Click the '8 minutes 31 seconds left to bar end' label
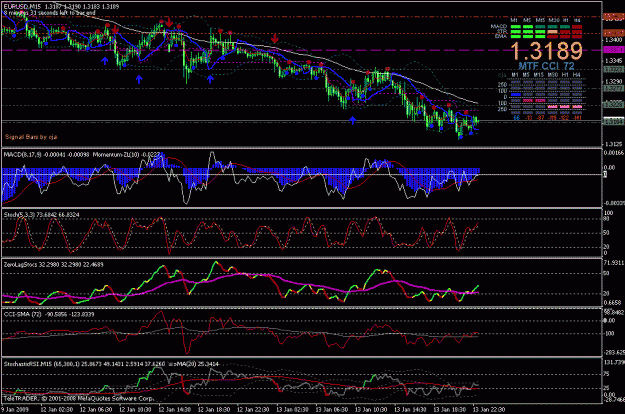Image resolution: width=625 pixels, height=414 pixels. (x=50, y=13)
